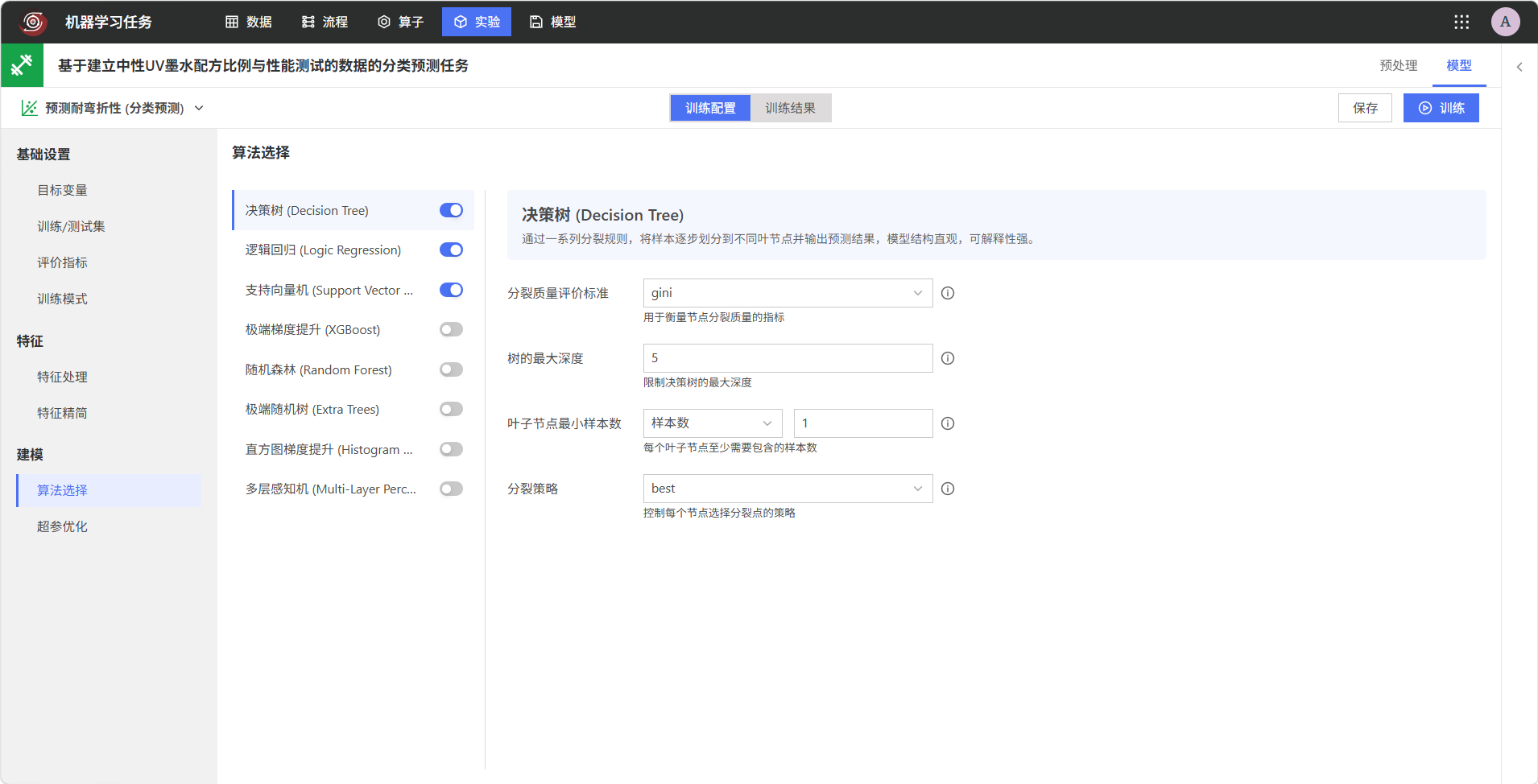Disable the Decision Tree toggle
Viewport: 1538px width, 784px height.
[451, 210]
